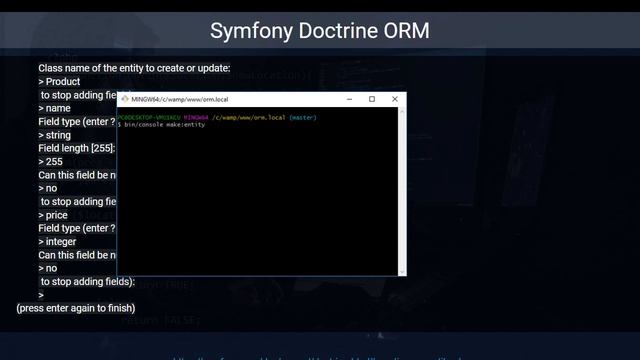Click the scrollbar down arrow in terminal
Screen dimensions: 640x360
402,272
